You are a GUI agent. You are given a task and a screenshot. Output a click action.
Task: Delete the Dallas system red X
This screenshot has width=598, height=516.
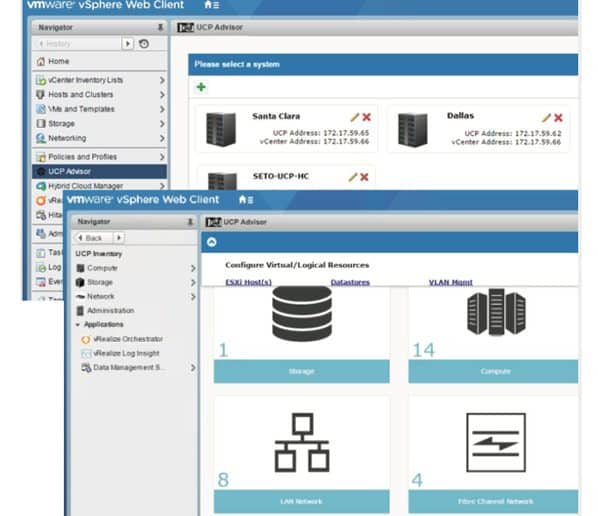(x=558, y=118)
